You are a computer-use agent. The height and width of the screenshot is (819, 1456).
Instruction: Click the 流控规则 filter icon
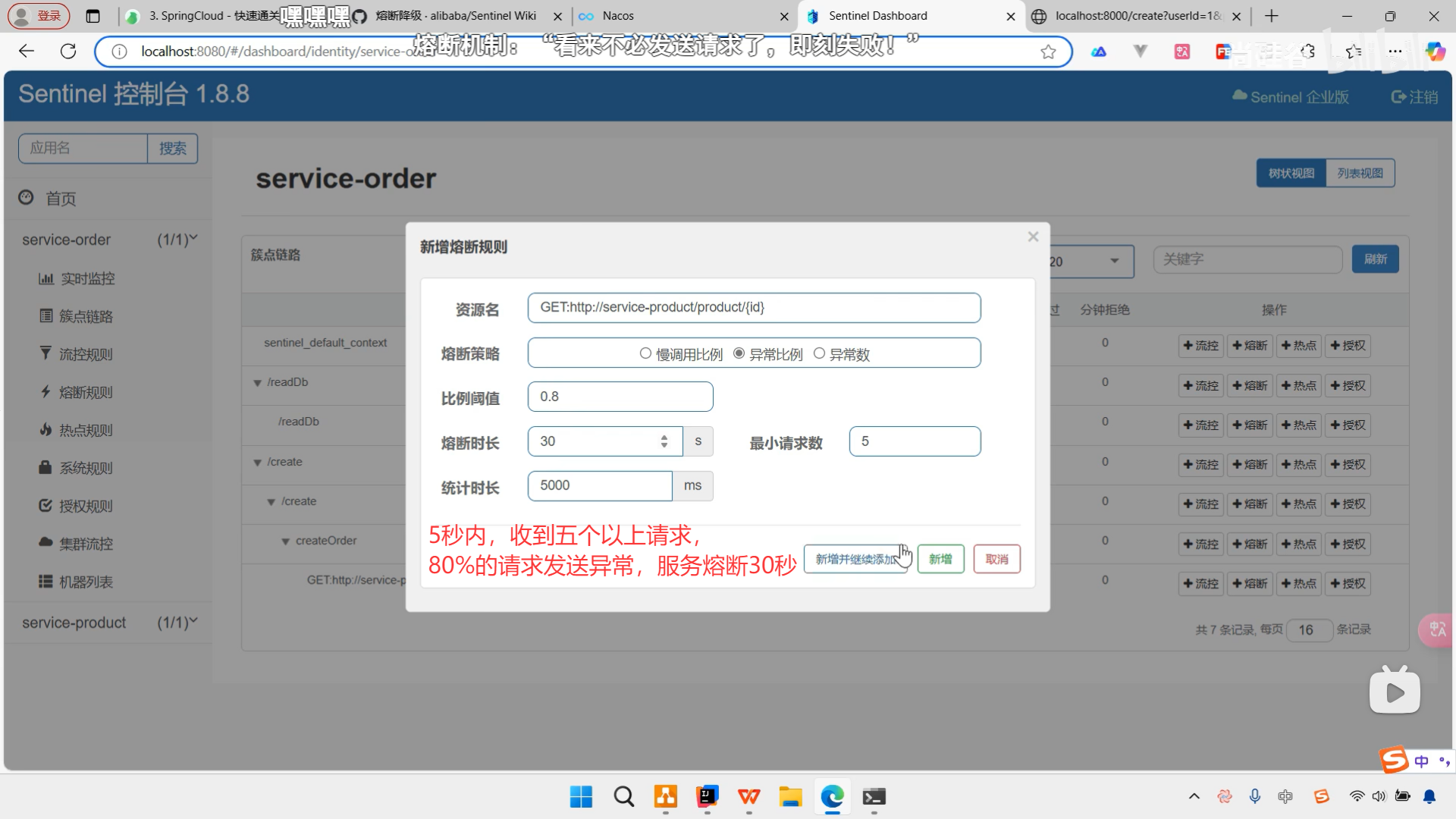[45, 353]
